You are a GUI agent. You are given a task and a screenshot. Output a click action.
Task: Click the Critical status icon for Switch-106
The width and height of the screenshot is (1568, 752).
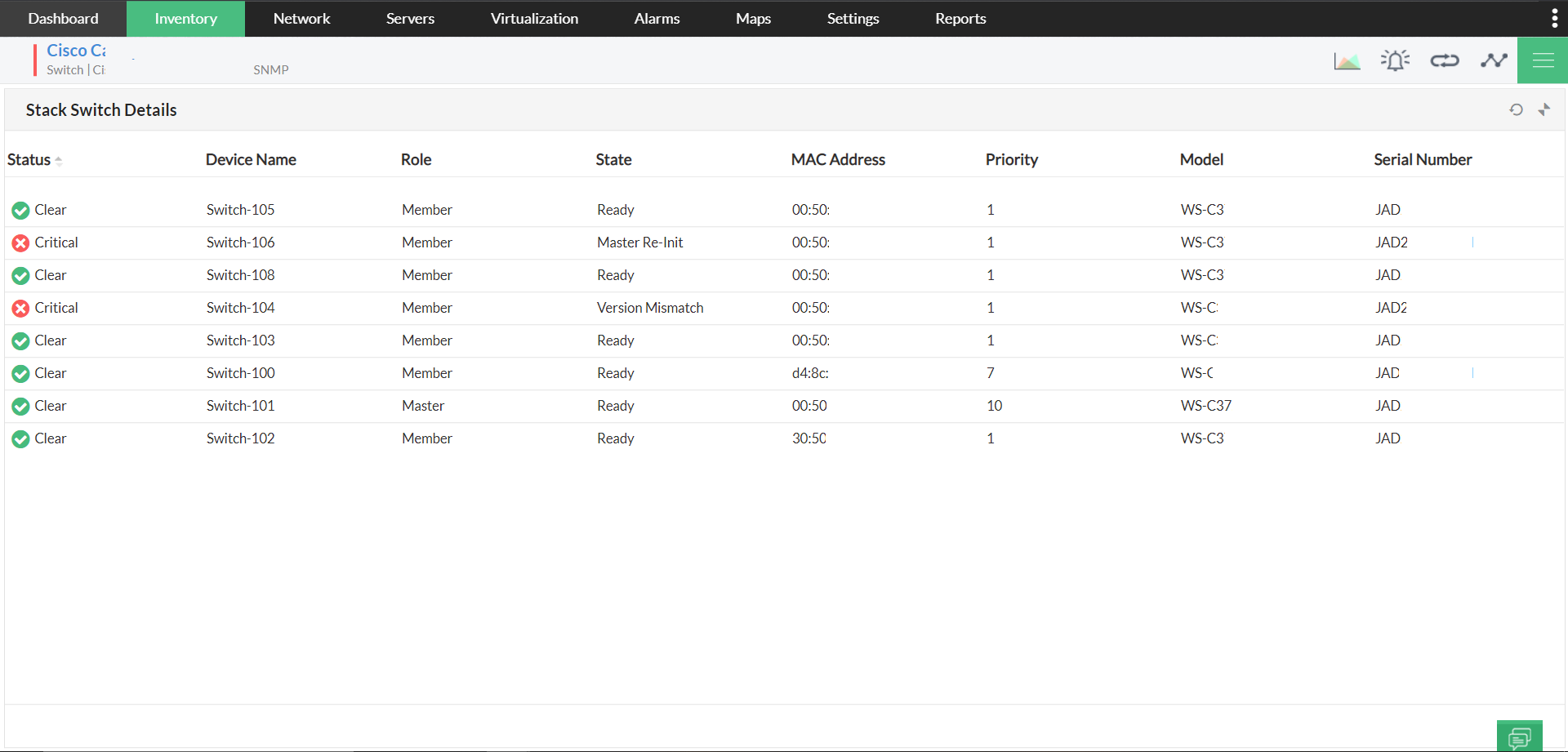21,243
